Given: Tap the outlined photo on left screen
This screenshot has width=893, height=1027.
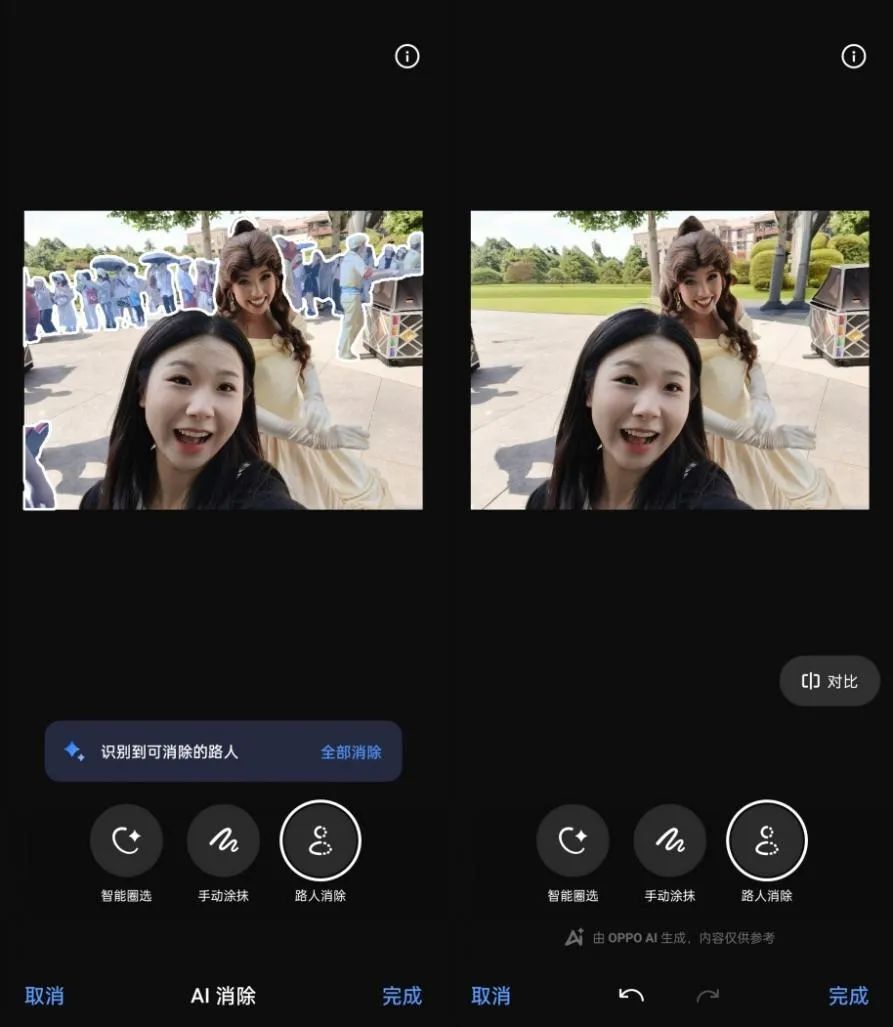Looking at the screenshot, I should (x=223, y=360).
